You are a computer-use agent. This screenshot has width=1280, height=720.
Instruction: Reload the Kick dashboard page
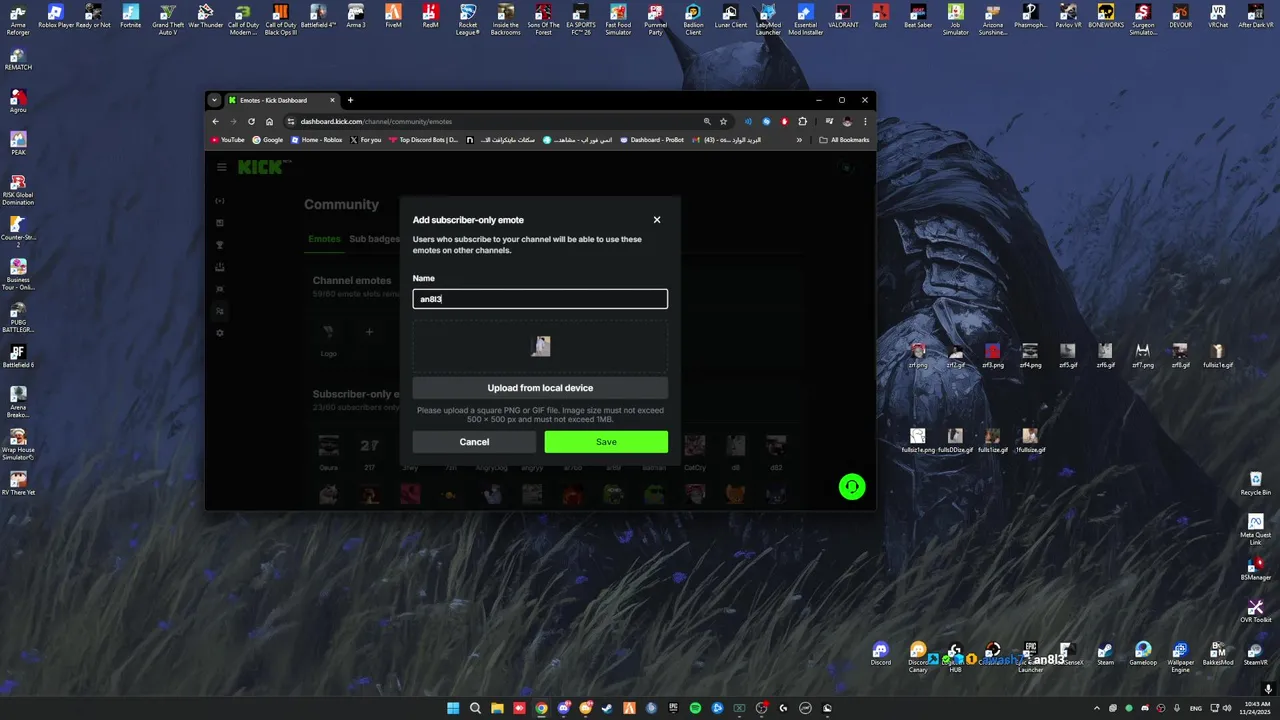coord(251,121)
